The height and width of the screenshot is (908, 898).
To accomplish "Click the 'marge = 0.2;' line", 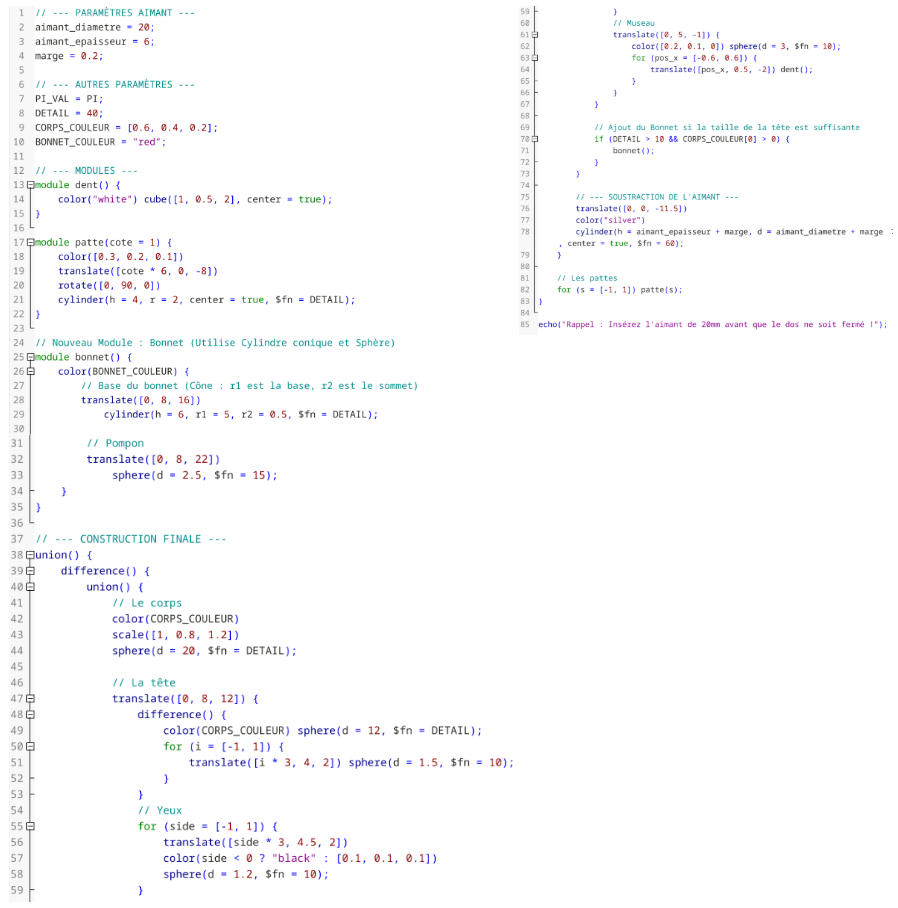I will (x=69, y=56).
